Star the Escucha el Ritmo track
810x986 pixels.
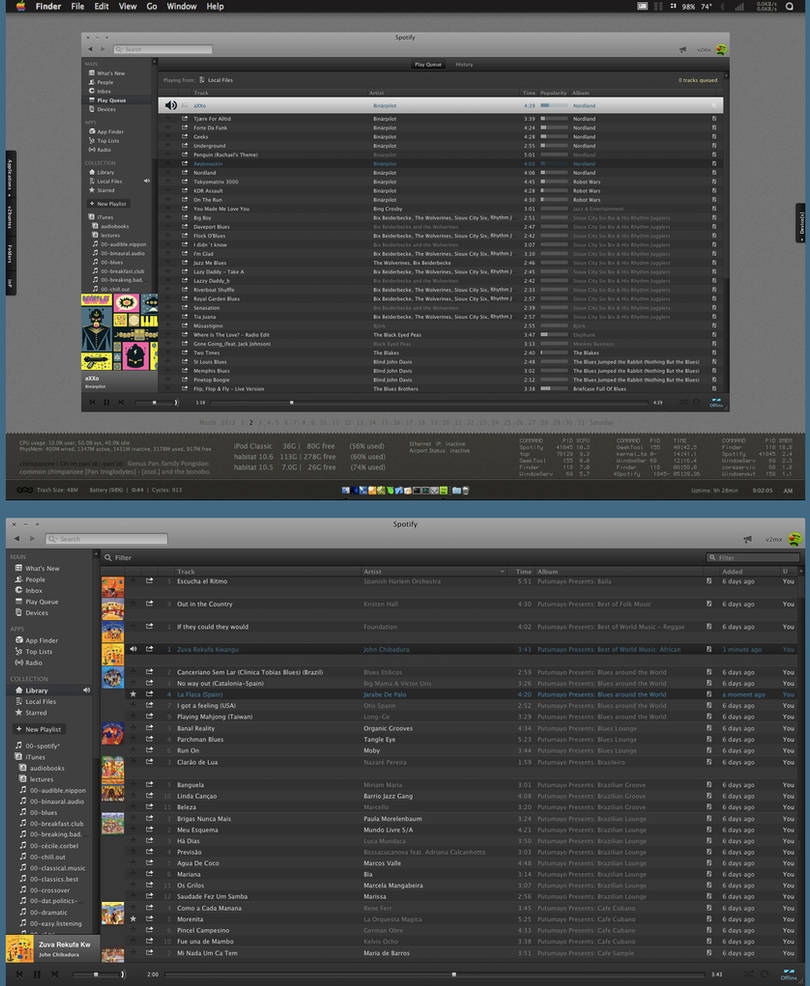(133, 581)
